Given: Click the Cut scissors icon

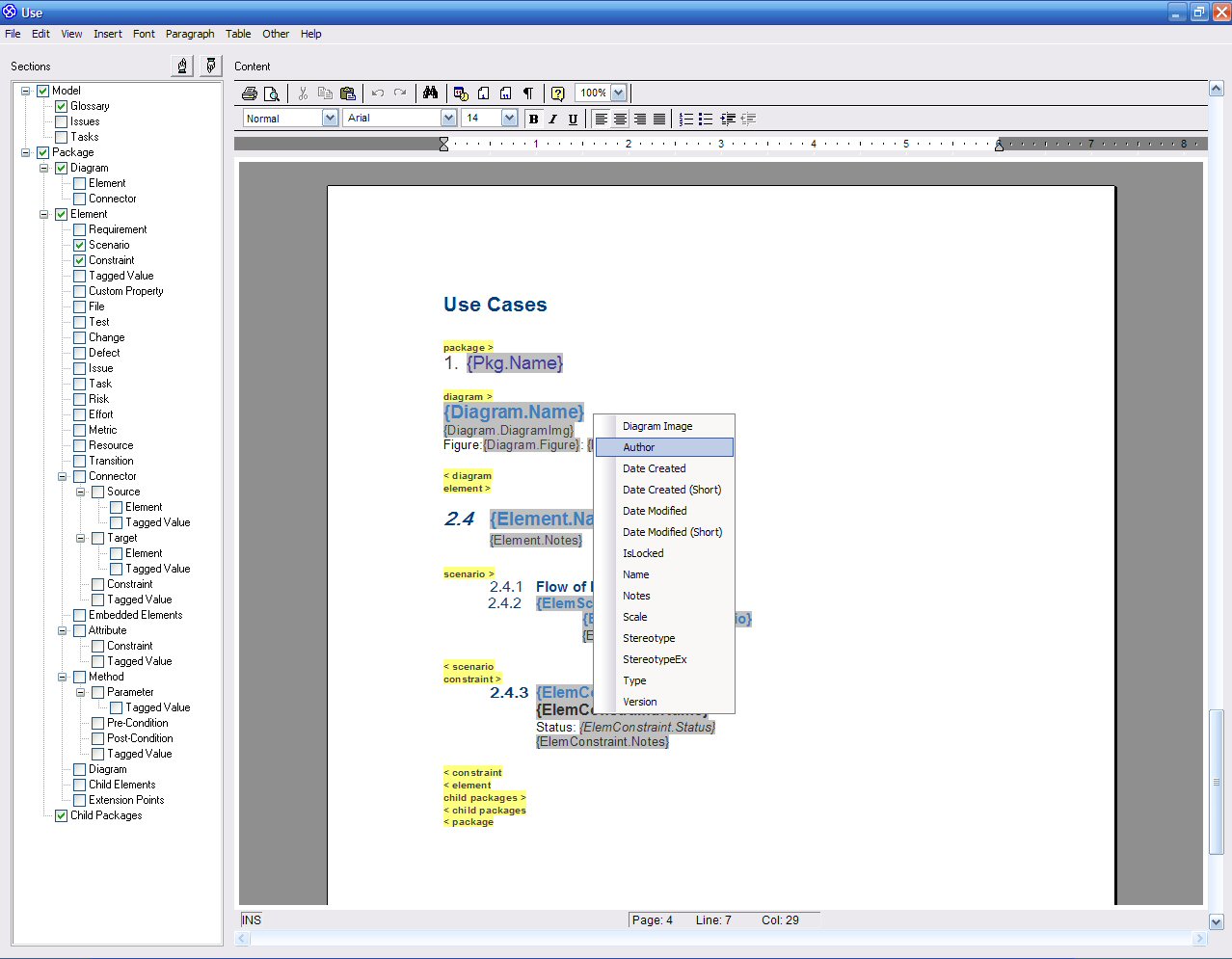Looking at the screenshot, I should [x=303, y=93].
